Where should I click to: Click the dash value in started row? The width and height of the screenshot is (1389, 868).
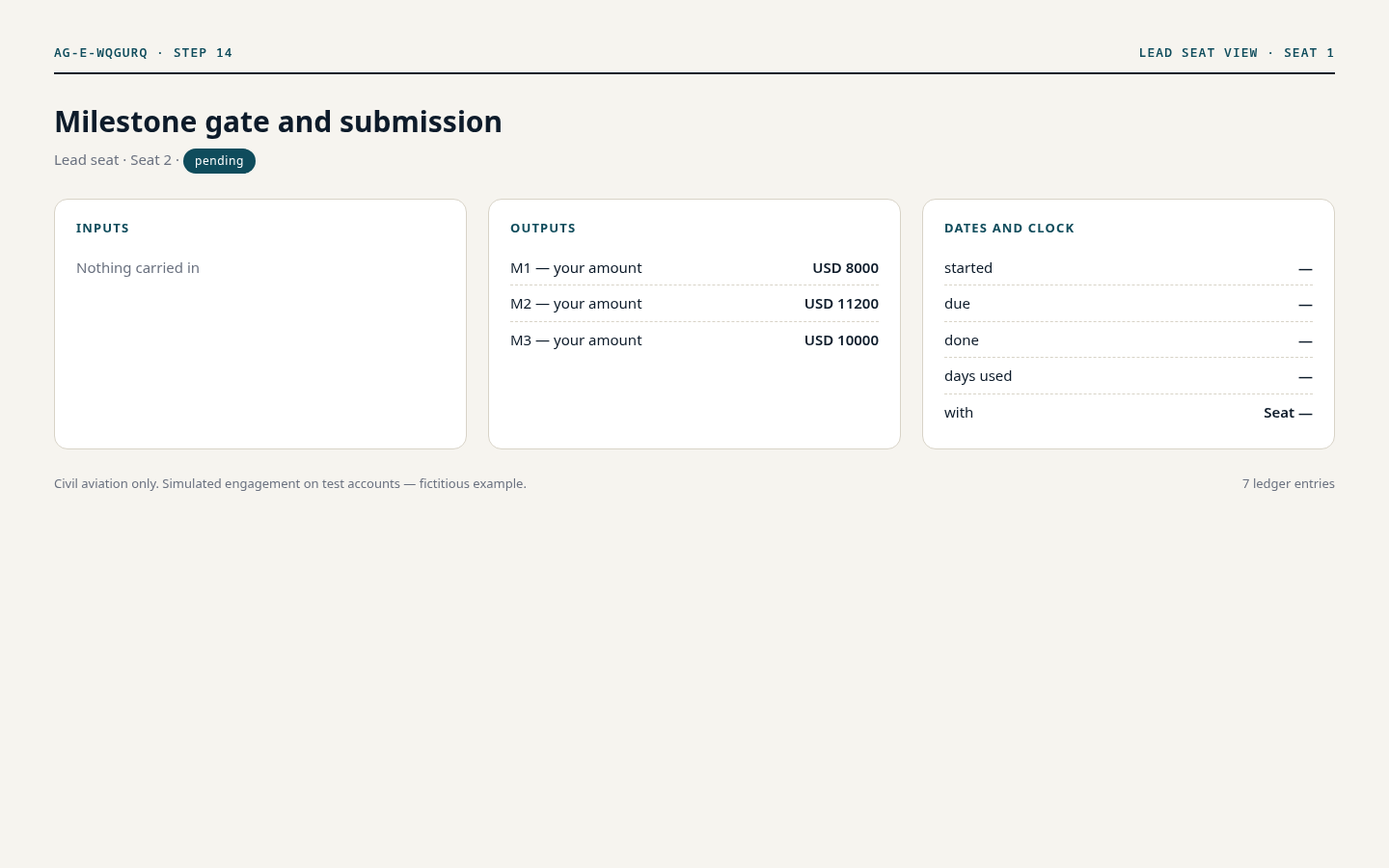[1305, 269]
